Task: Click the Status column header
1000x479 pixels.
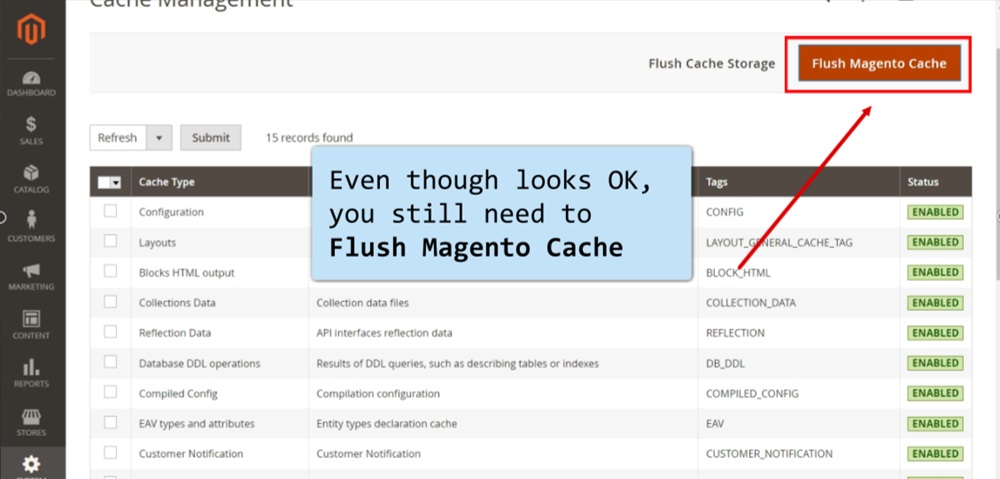Action: tap(936, 182)
